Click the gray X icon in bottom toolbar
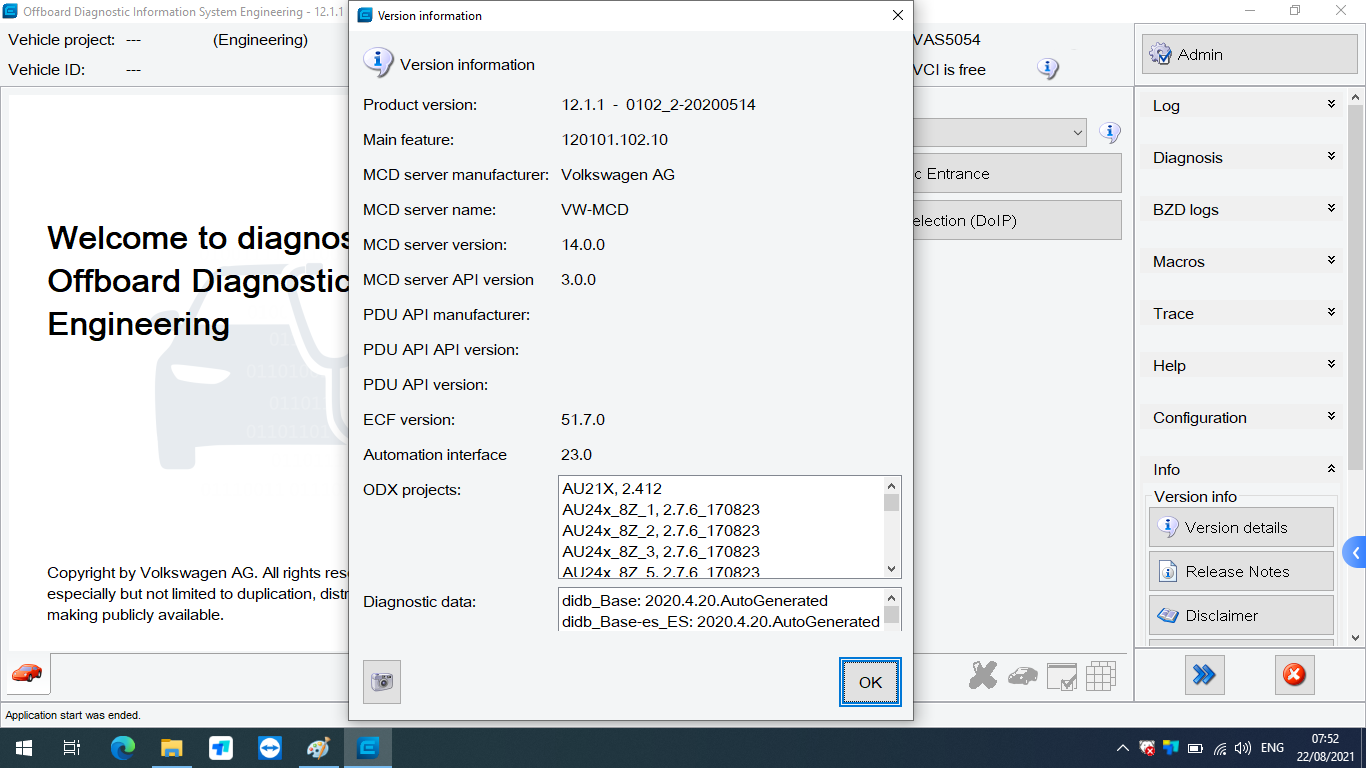1366x768 pixels. (982, 676)
